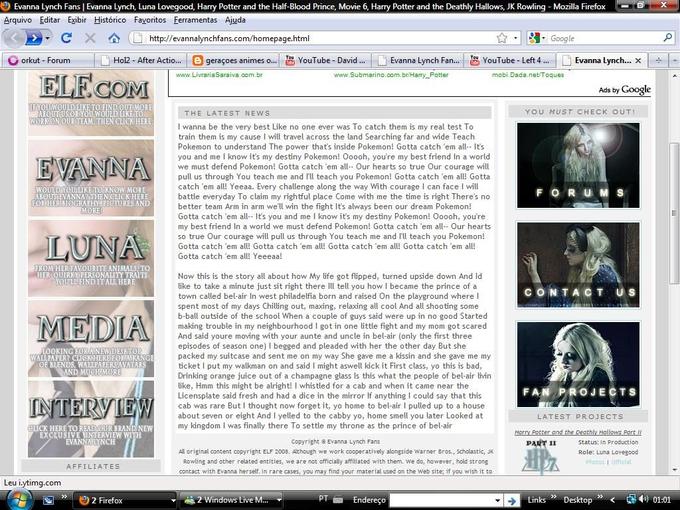
Task: Click the Ads by Google label
Action: tap(624, 90)
